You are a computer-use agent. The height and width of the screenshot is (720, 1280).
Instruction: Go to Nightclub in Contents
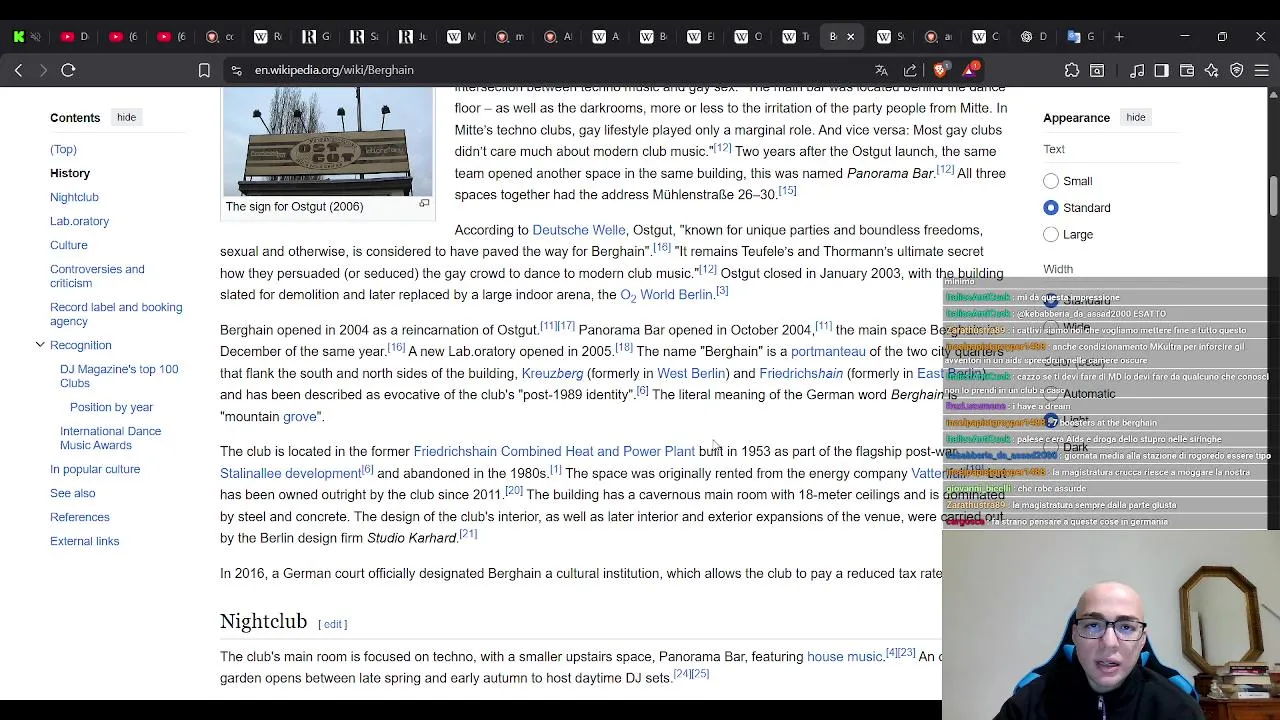(x=74, y=197)
